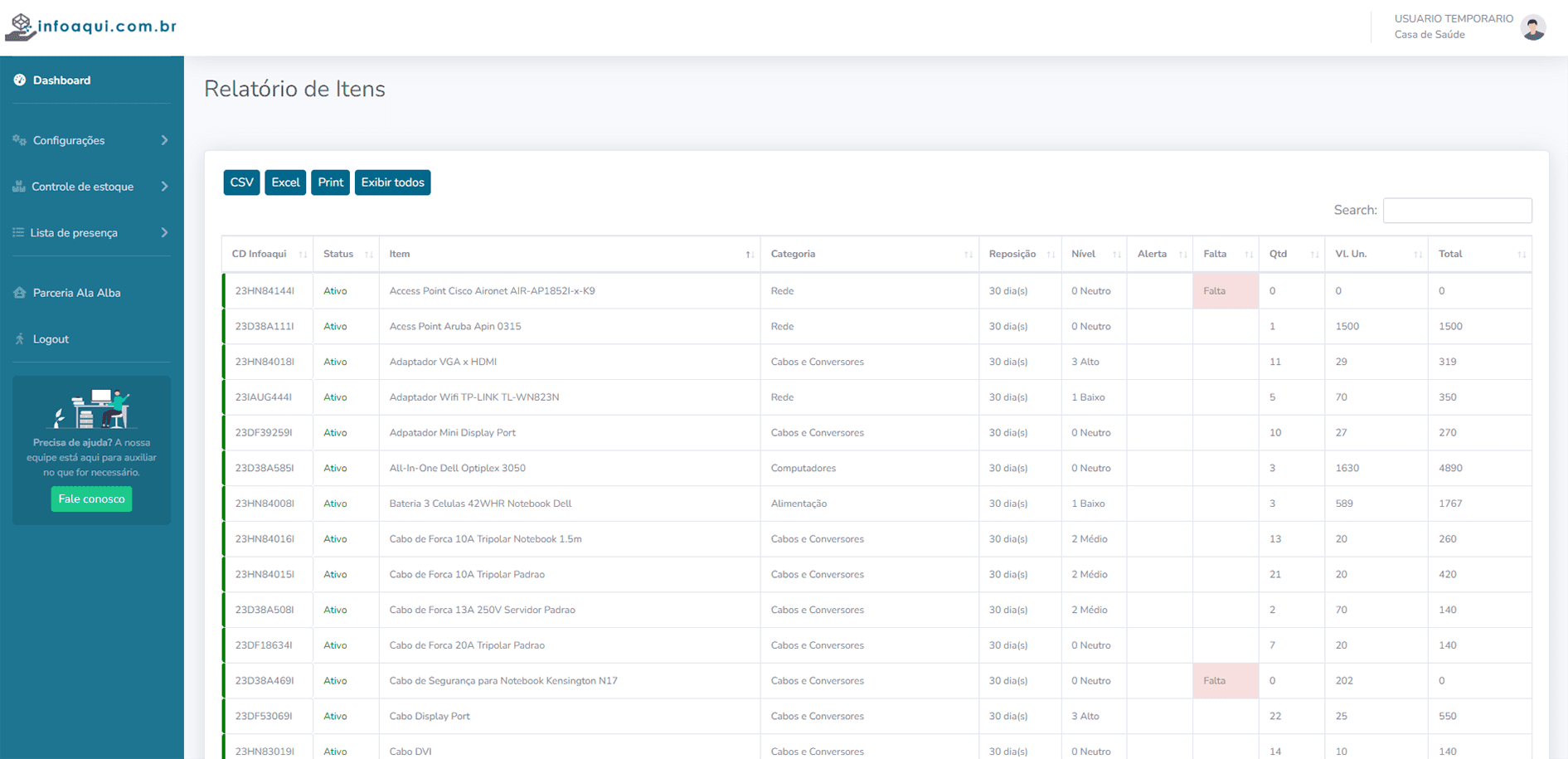Sort by CD Infoaqui column arrows
1568x759 pixels.
pos(303,255)
